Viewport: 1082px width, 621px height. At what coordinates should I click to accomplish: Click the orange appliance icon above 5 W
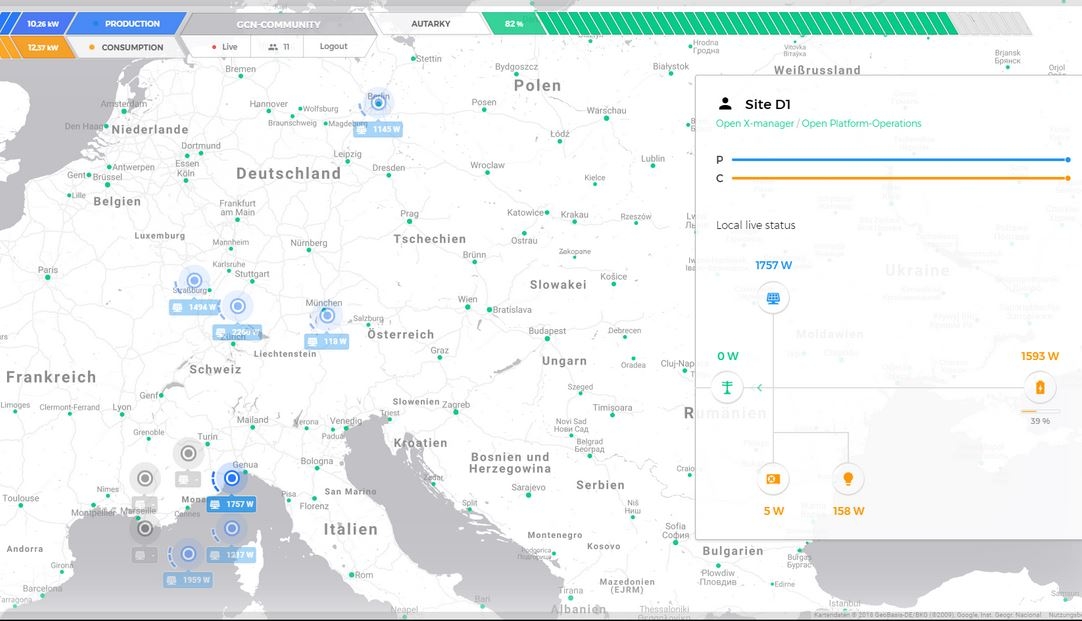click(773, 479)
